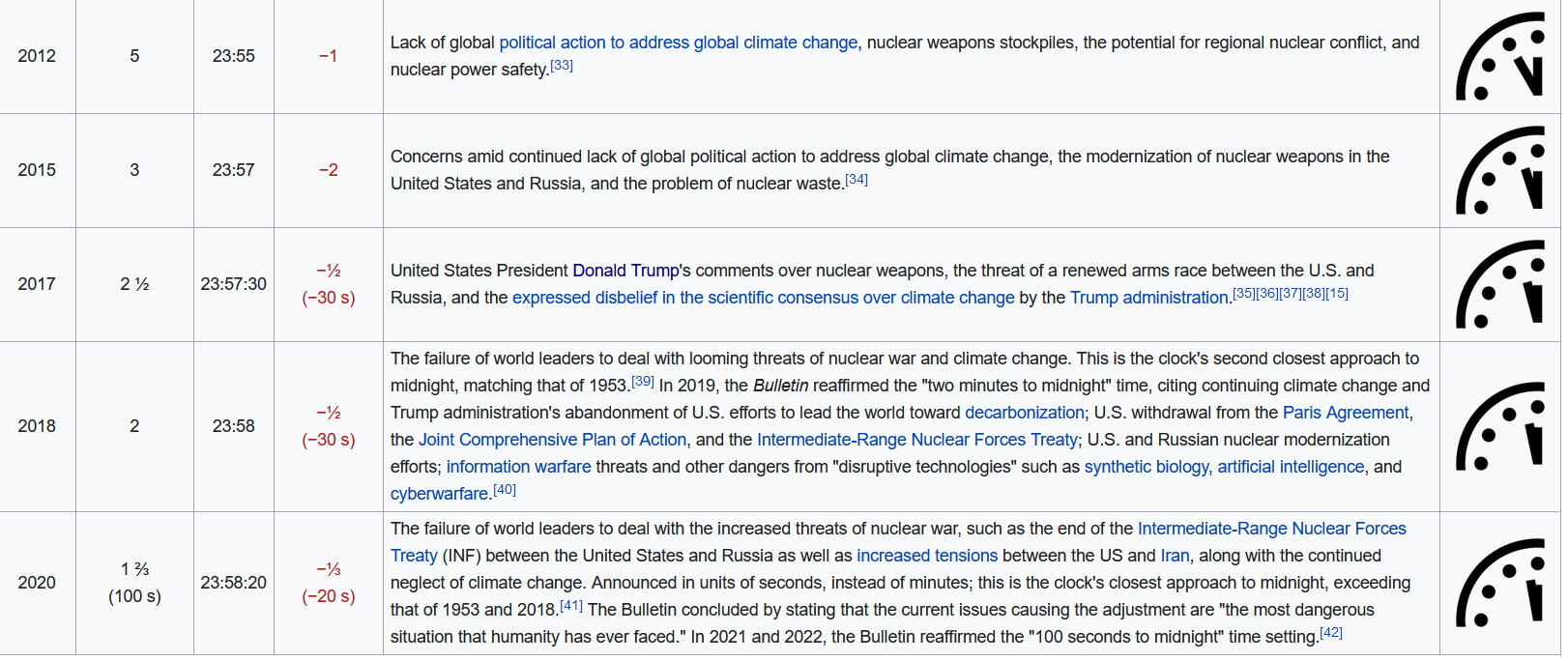This screenshot has height=661, width=1568.
Task: Open the 2015 clock graphic thumbnail
Action: pos(1499,170)
